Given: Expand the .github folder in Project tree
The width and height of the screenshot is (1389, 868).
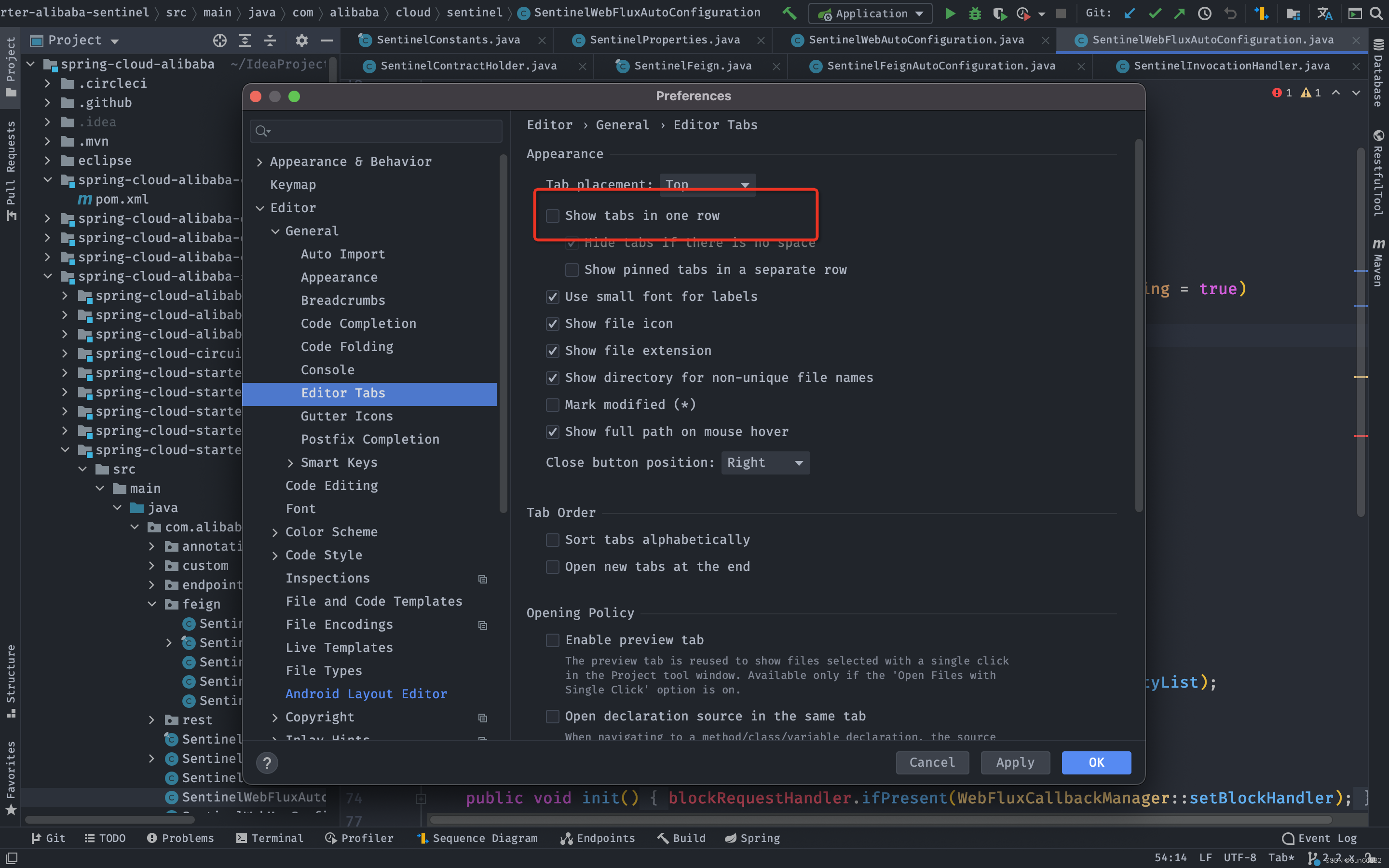Looking at the screenshot, I should point(48,103).
